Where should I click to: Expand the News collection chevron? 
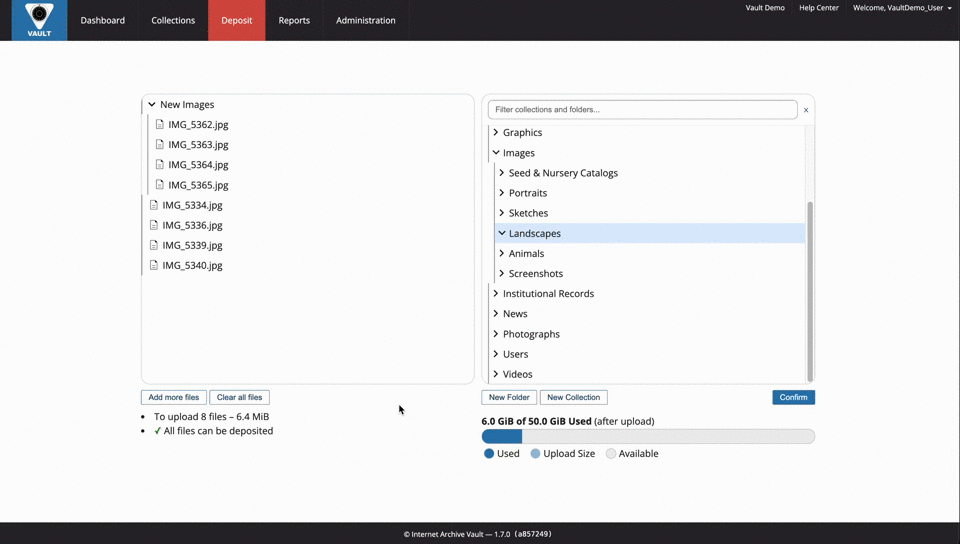(496, 313)
